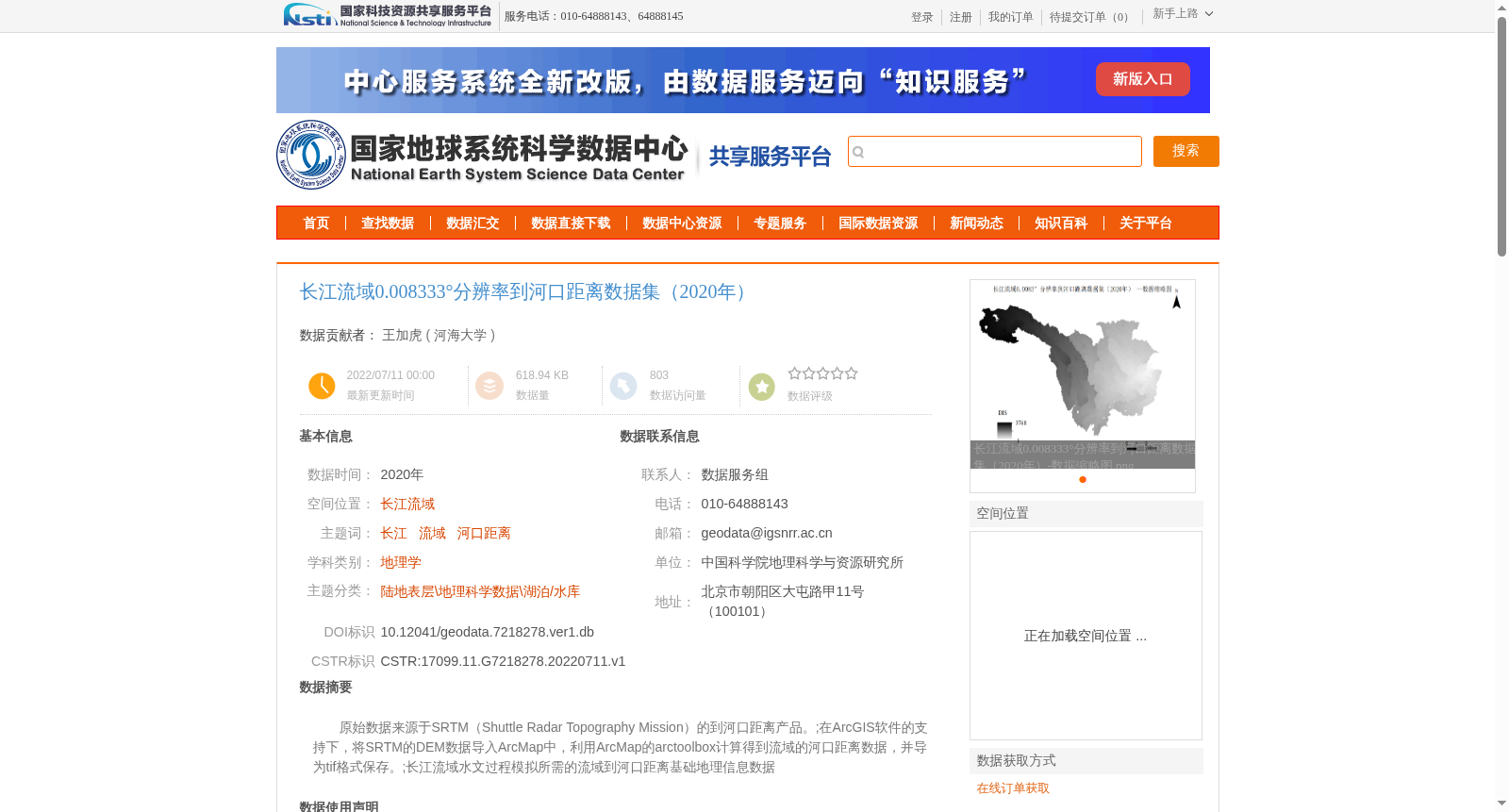
Task: Rate the dataset with the first star
Action: [794, 373]
